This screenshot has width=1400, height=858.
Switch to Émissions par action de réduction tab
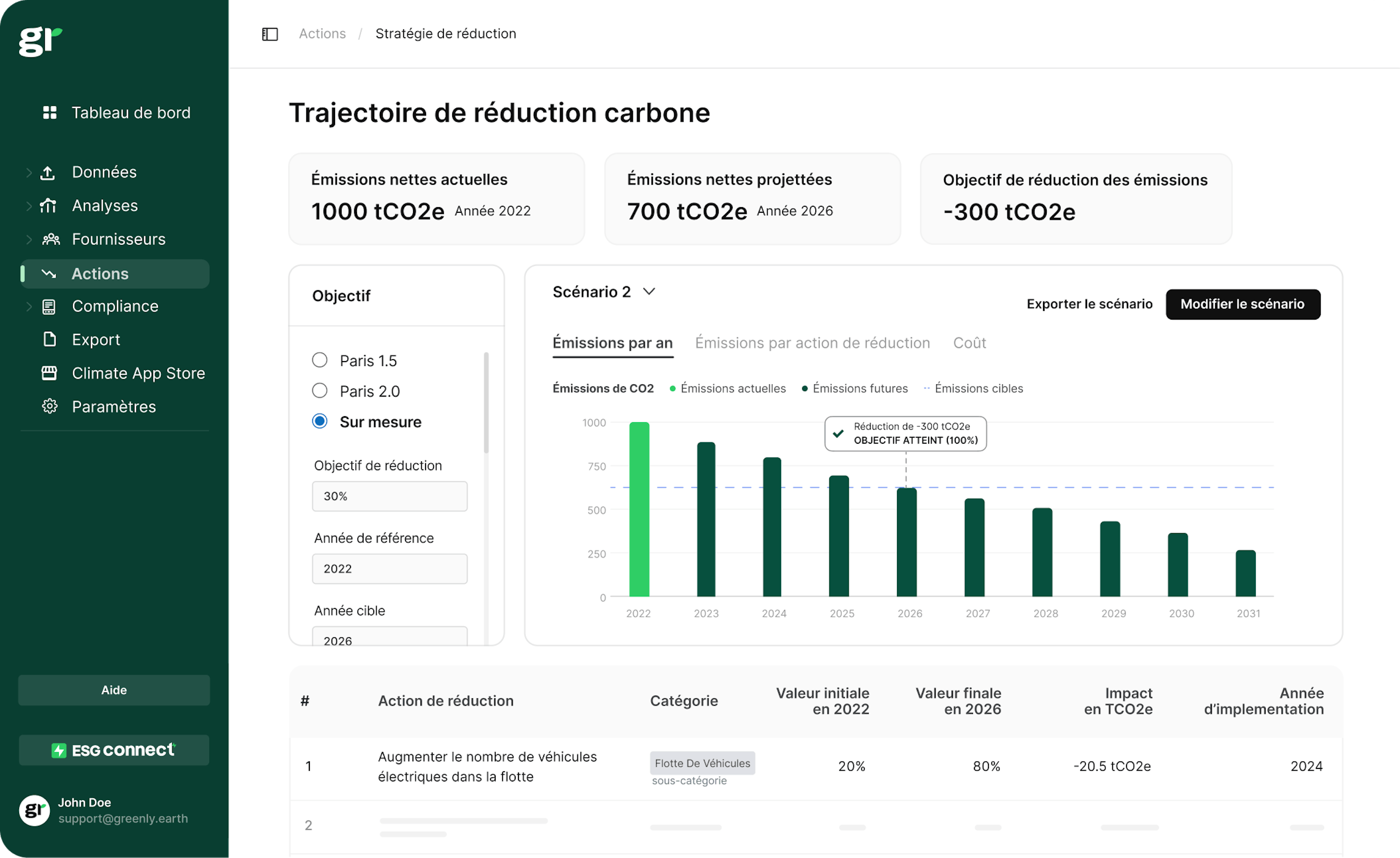coord(812,343)
